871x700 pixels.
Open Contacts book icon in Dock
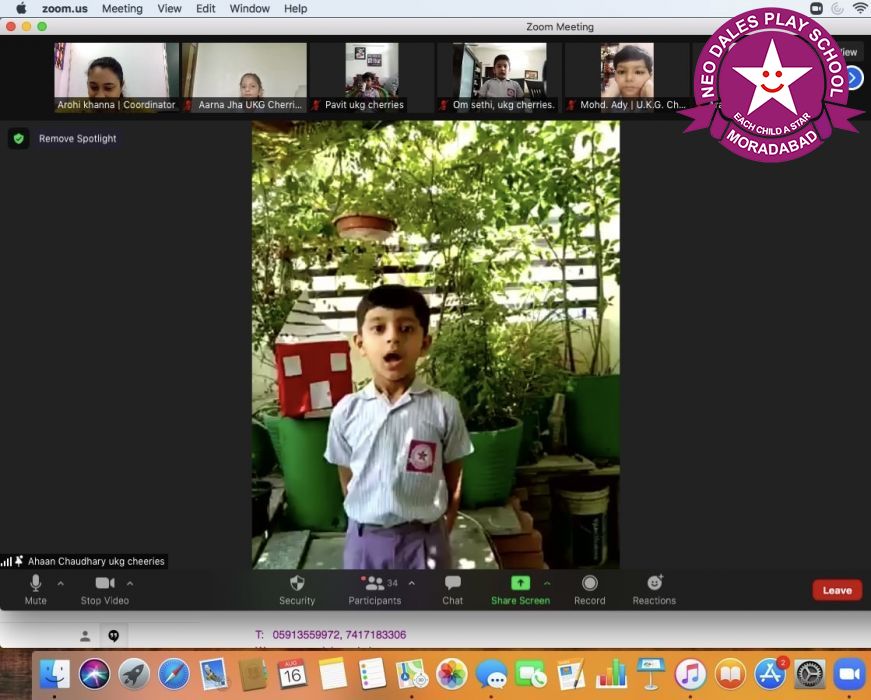[253, 674]
